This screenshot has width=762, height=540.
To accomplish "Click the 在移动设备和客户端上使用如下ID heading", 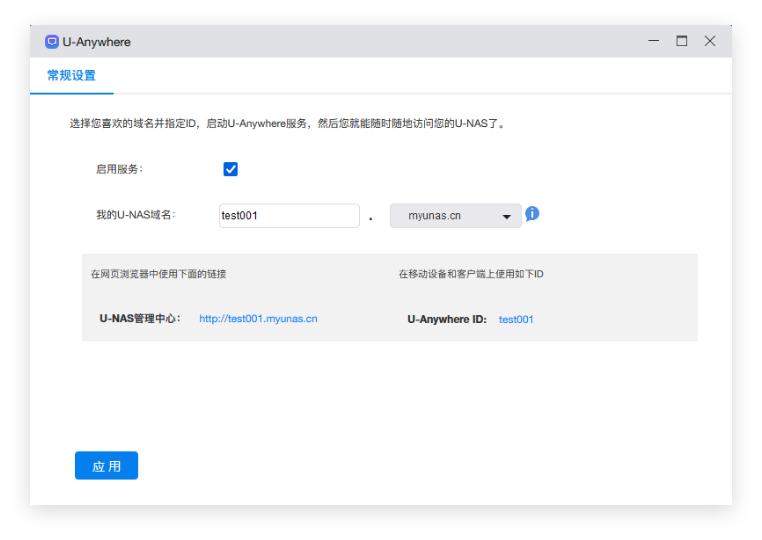I will click(x=471, y=274).
